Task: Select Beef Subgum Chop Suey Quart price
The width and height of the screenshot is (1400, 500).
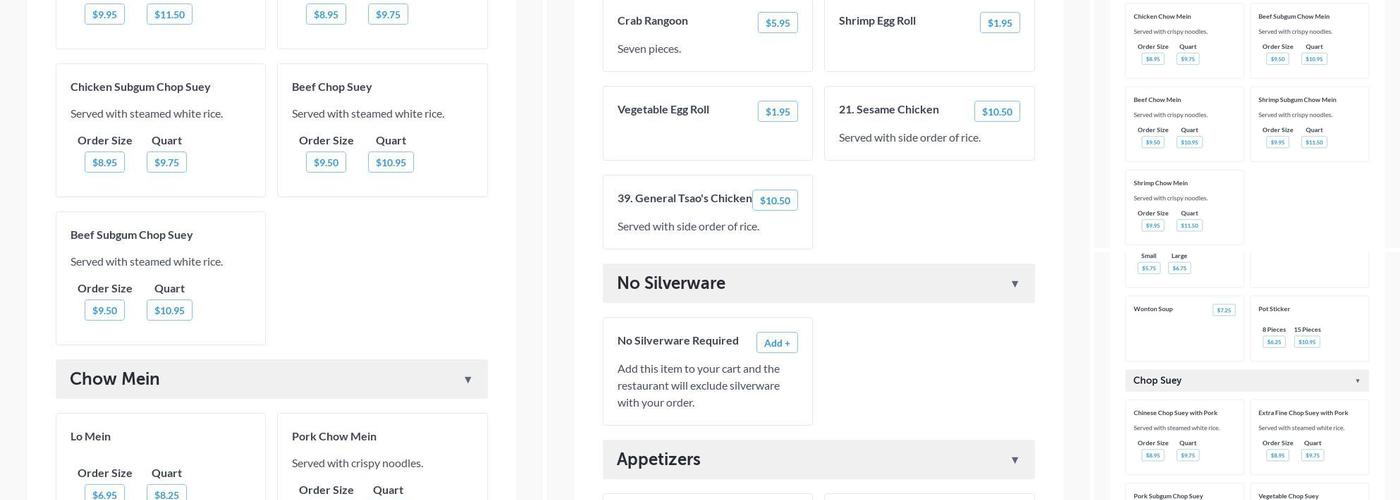Action: [169, 310]
